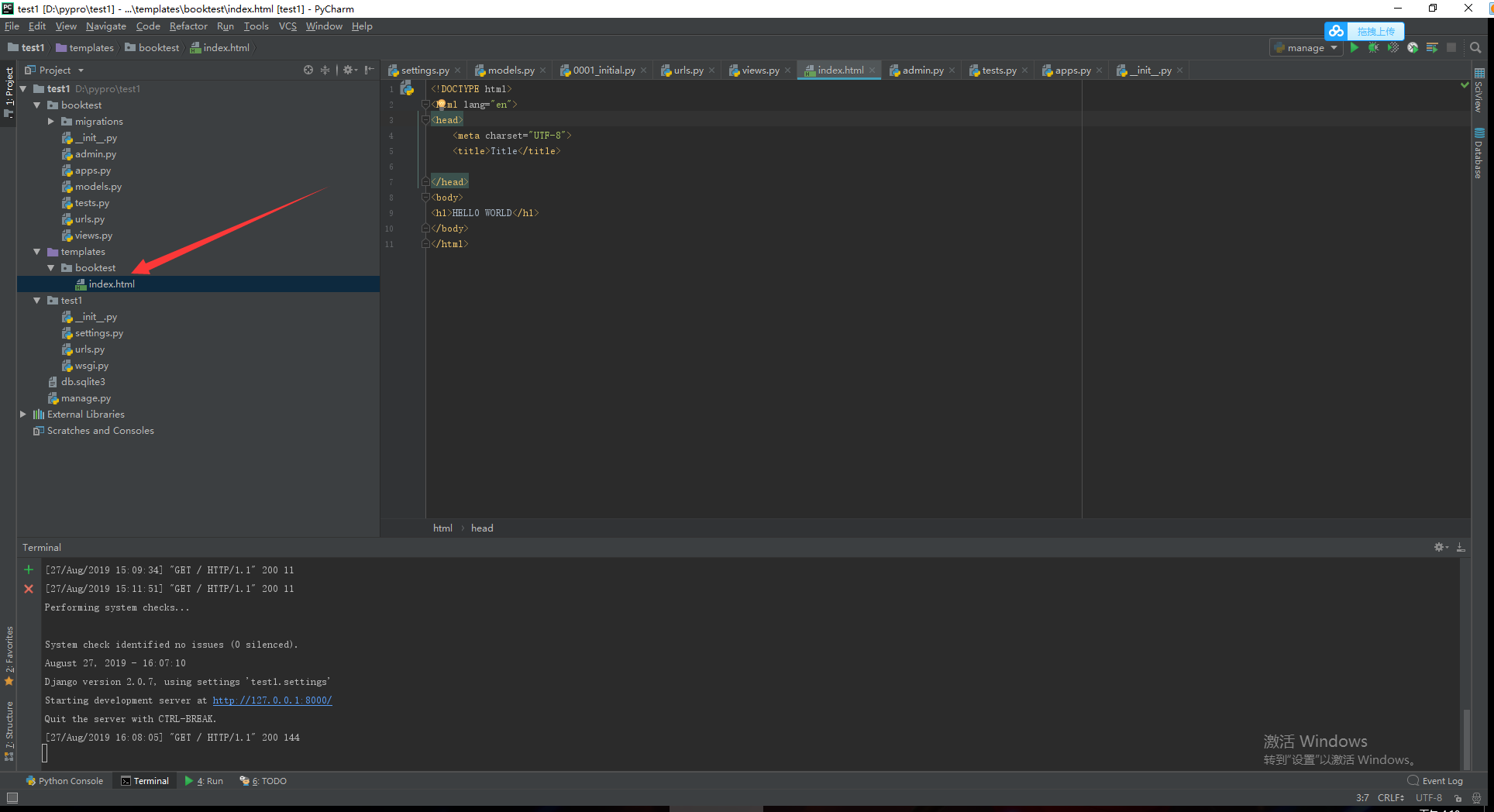The width and height of the screenshot is (1494, 812).
Task: Open the VCS menu
Action: [287, 26]
